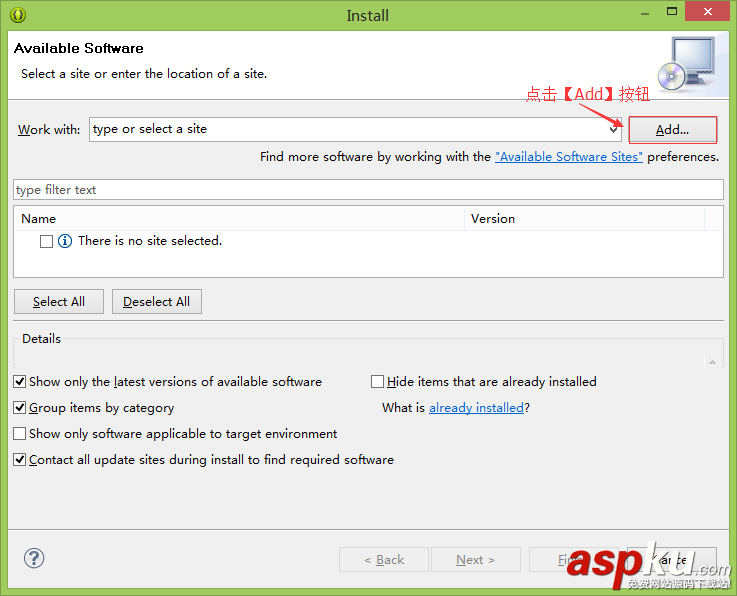Click the Eclipse icon in title bar
This screenshot has height=596, width=737.
[x=18, y=15]
